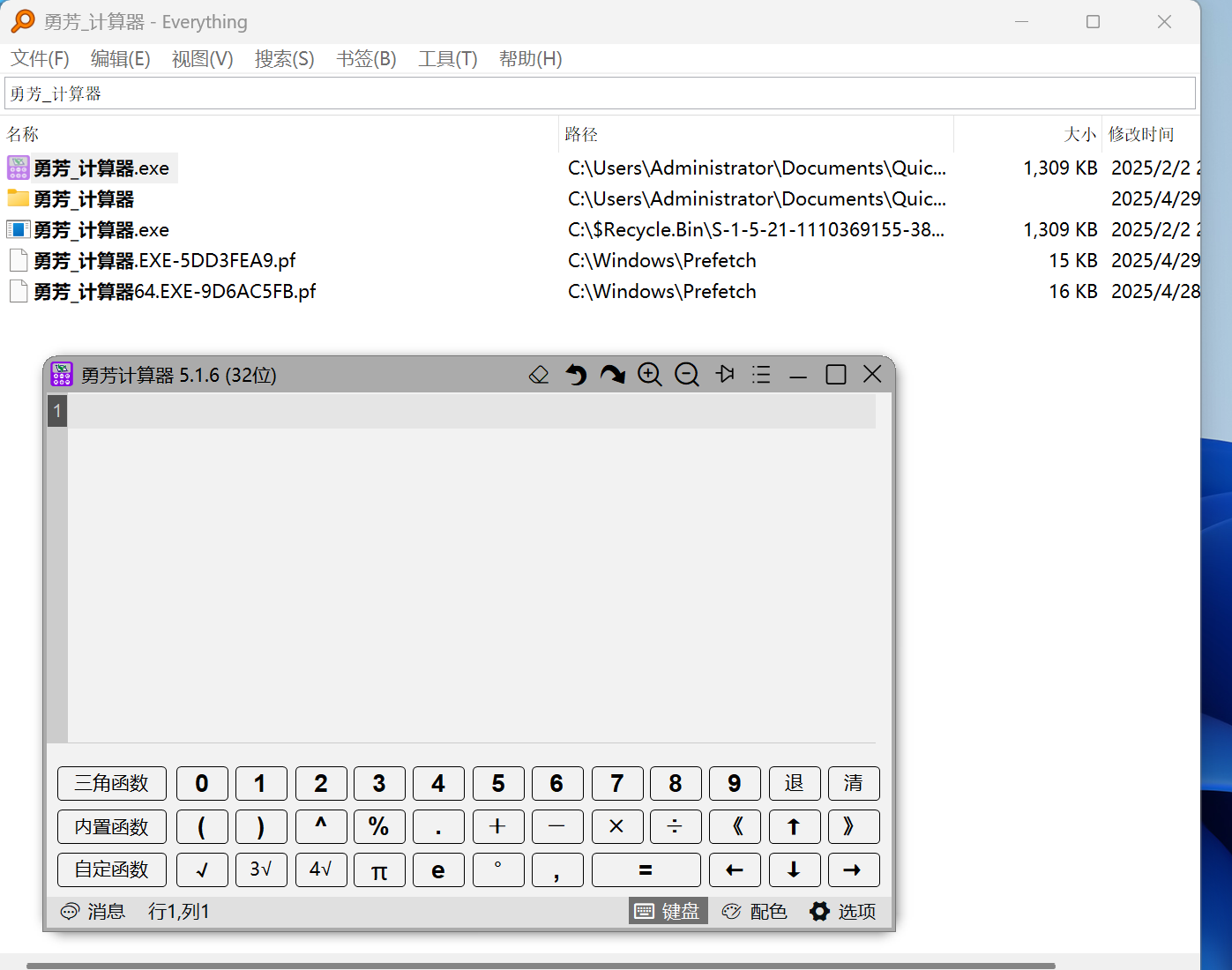
Task: Click the degree ° key
Action: (x=498, y=869)
